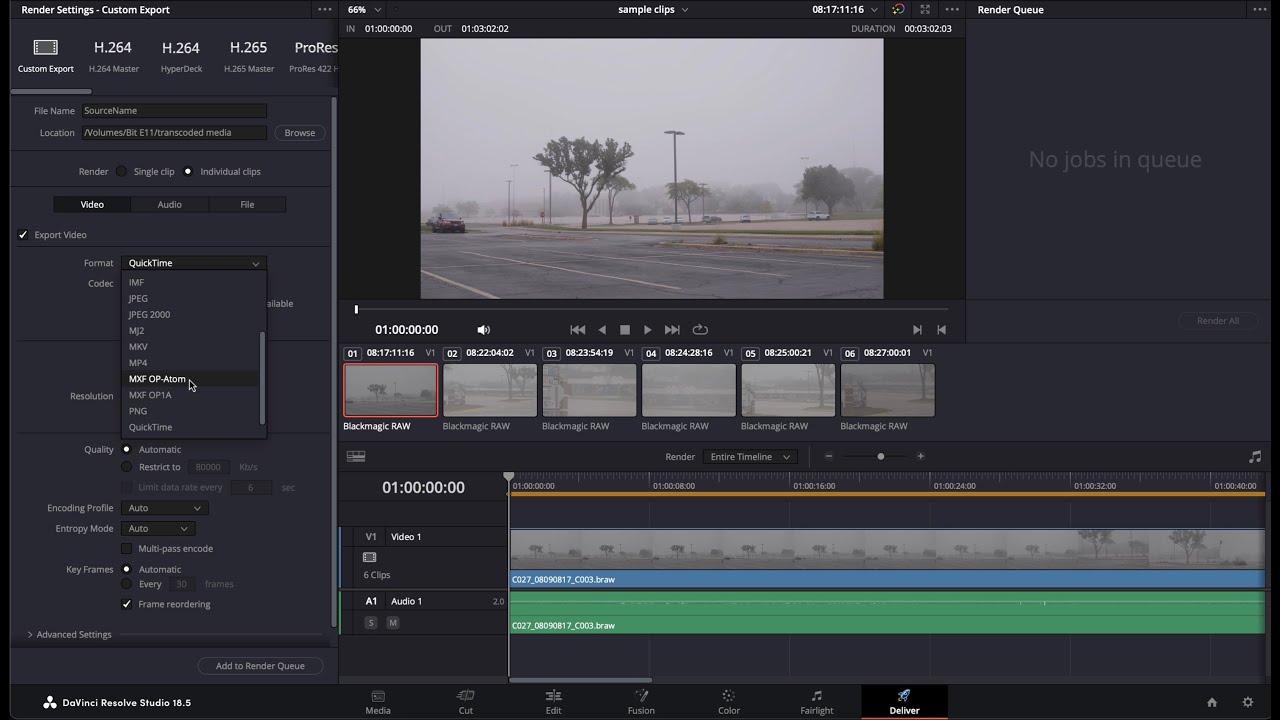Enable Multi-pass encode checkbox
This screenshot has width=1280, height=720.
pyautogui.click(x=126, y=548)
